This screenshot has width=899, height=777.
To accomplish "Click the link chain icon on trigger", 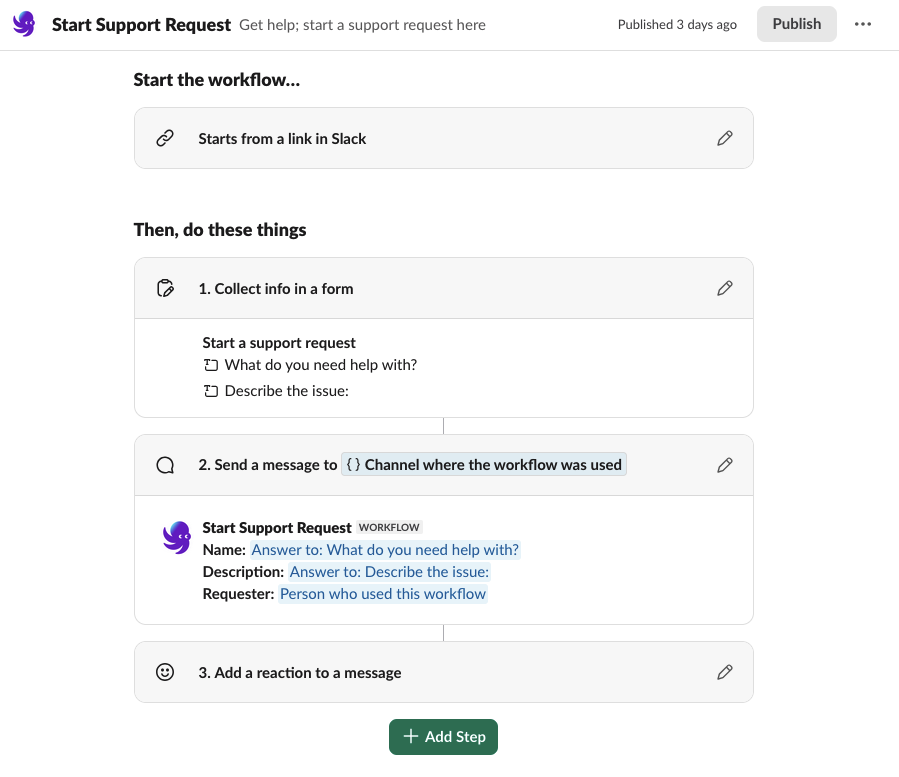I will pyautogui.click(x=166, y=139).
